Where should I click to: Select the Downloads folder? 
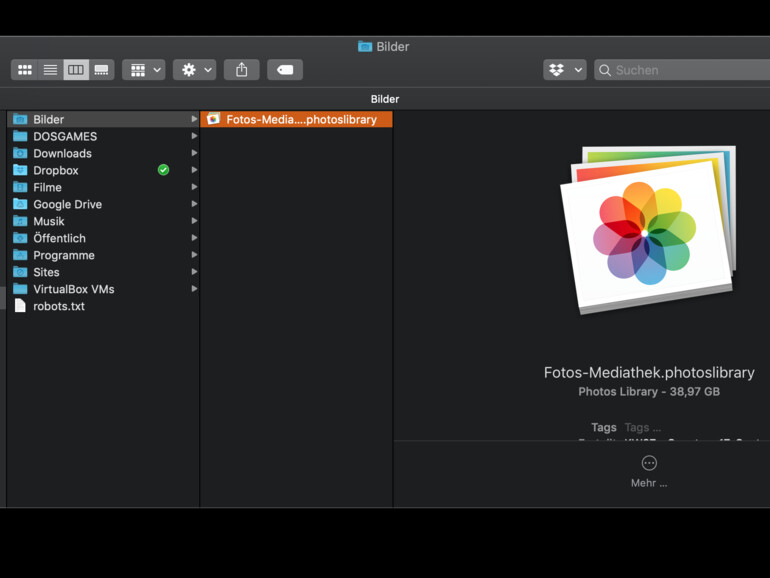click(103, 153)
